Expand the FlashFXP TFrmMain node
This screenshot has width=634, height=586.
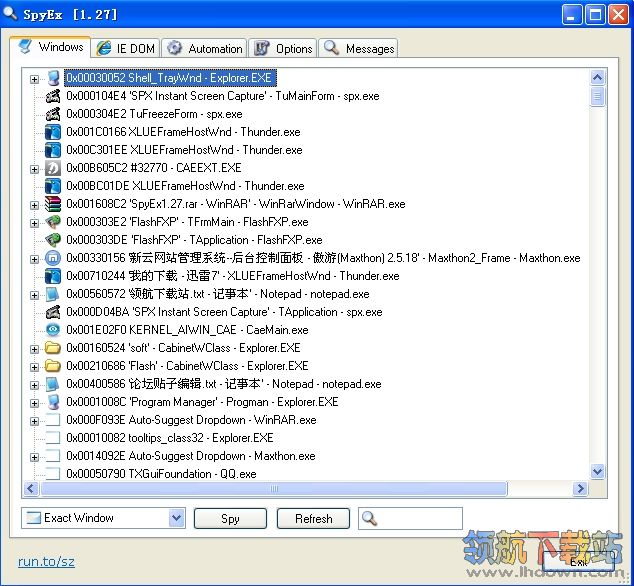[34, 223]
